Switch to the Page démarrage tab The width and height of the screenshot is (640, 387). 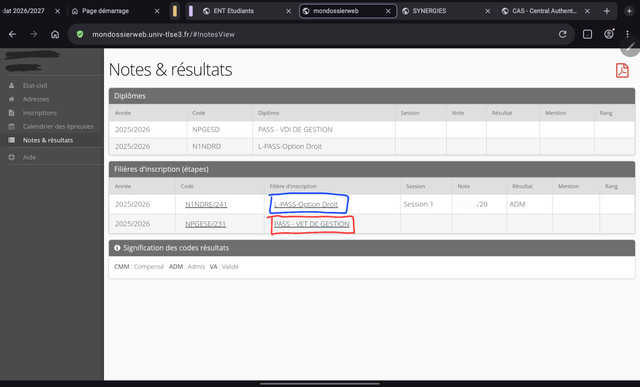[x=106, y=11]
